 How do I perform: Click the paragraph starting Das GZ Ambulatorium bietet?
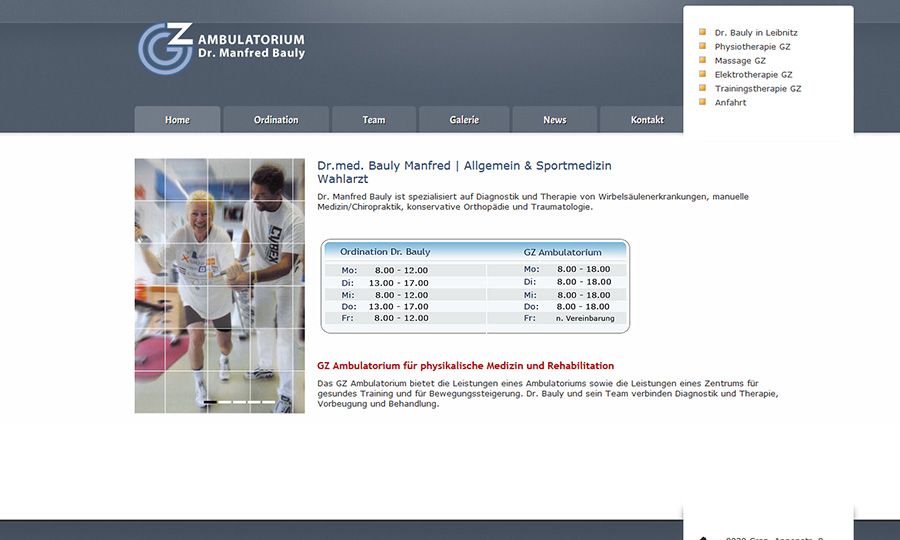(x=548, y=394)
